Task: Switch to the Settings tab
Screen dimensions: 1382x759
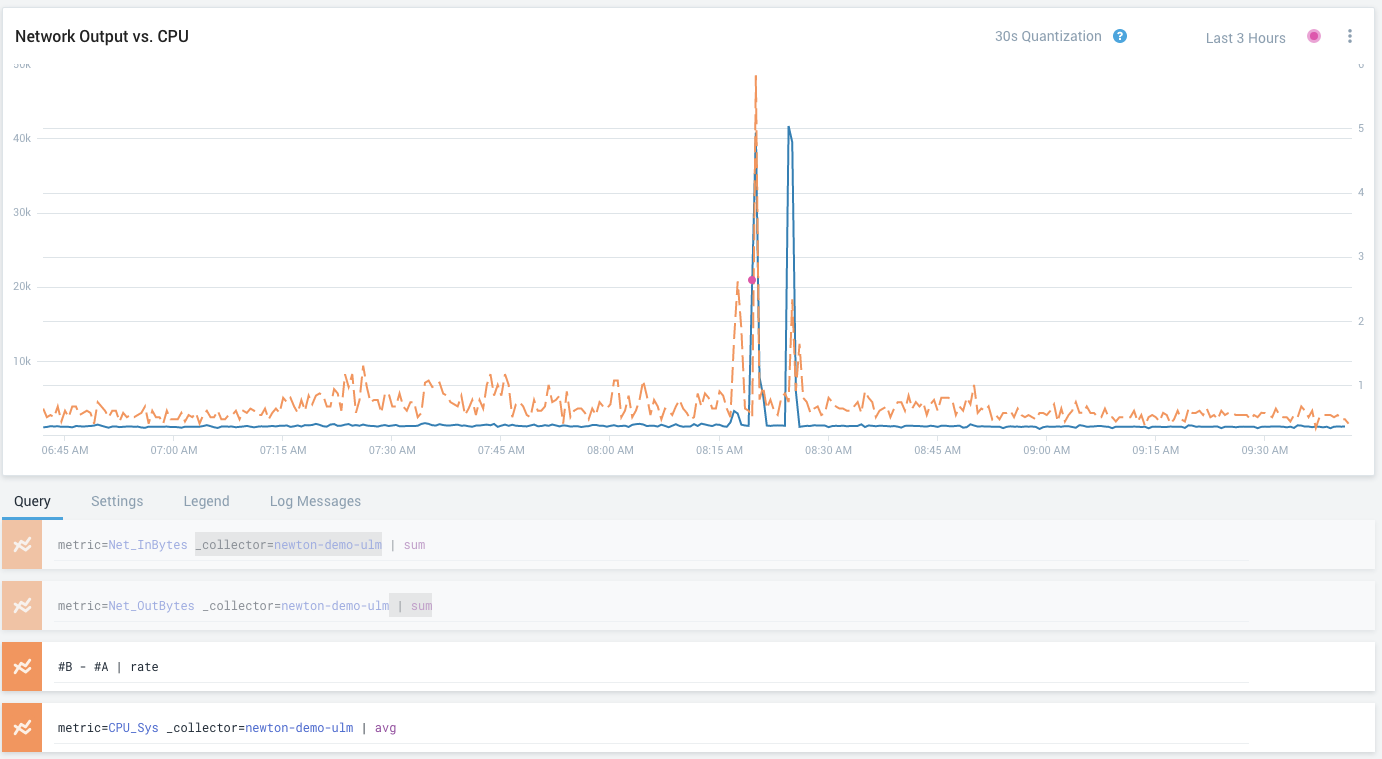Action: [x=117, y=501]
